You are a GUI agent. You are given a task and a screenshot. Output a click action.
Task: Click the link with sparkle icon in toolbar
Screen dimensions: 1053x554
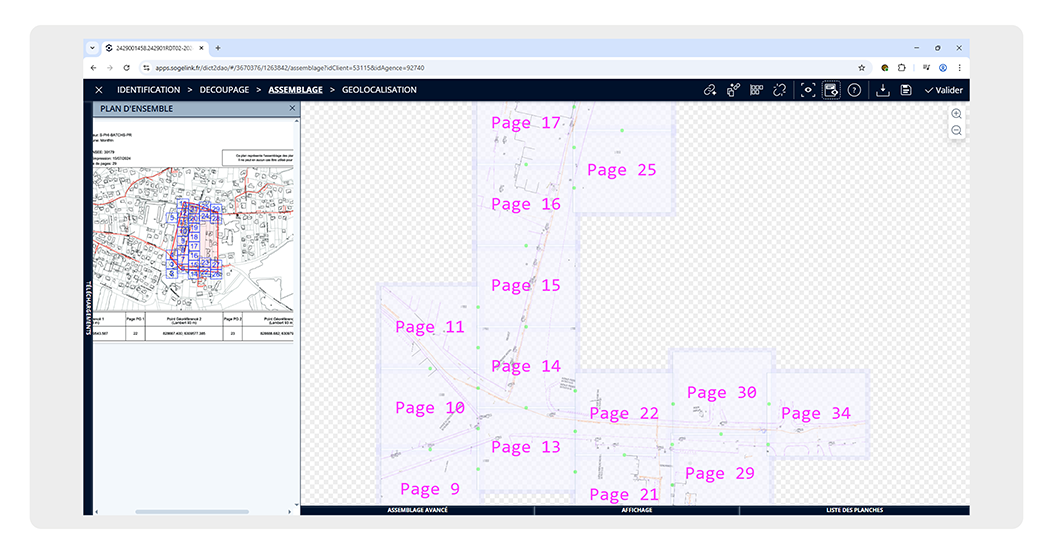click(709, 90)
